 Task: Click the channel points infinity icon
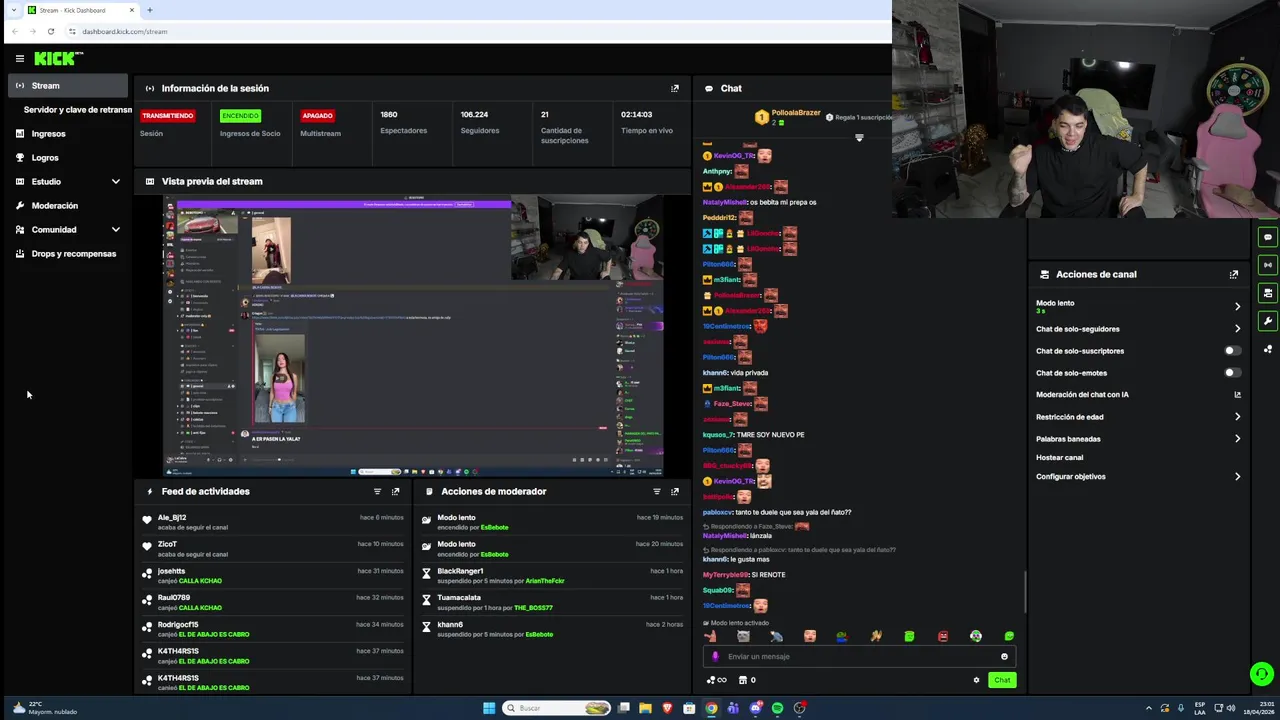click(x=717, y=680)
